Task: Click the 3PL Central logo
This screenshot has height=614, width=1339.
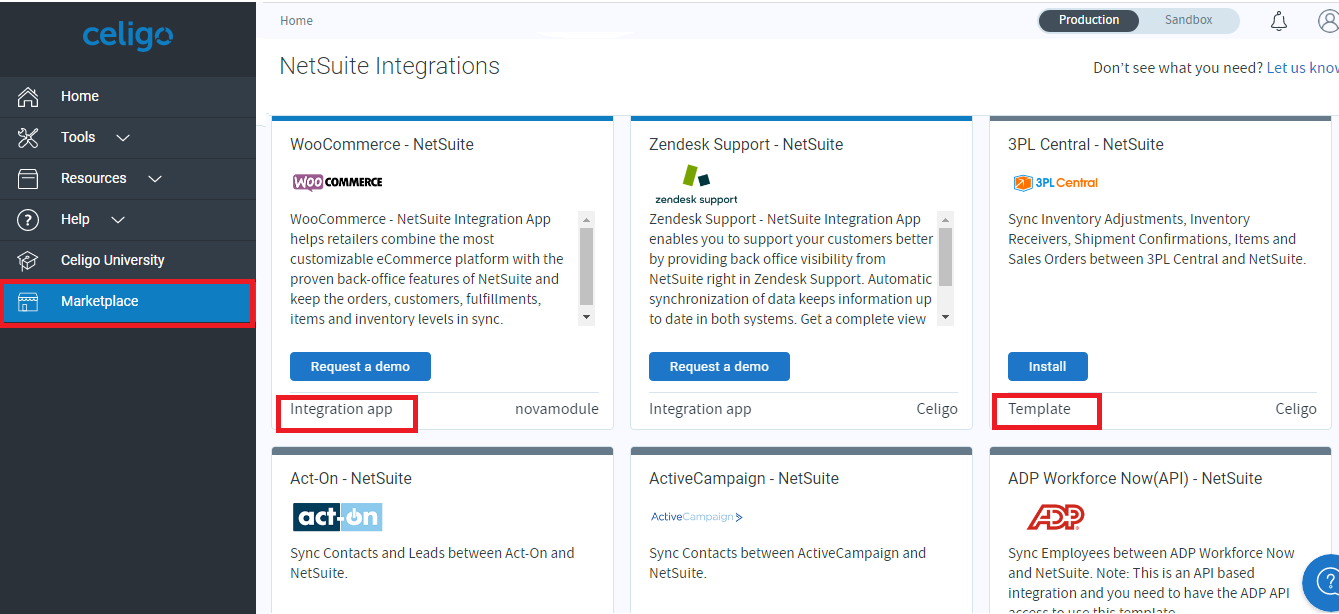Action: (1055, 183)
